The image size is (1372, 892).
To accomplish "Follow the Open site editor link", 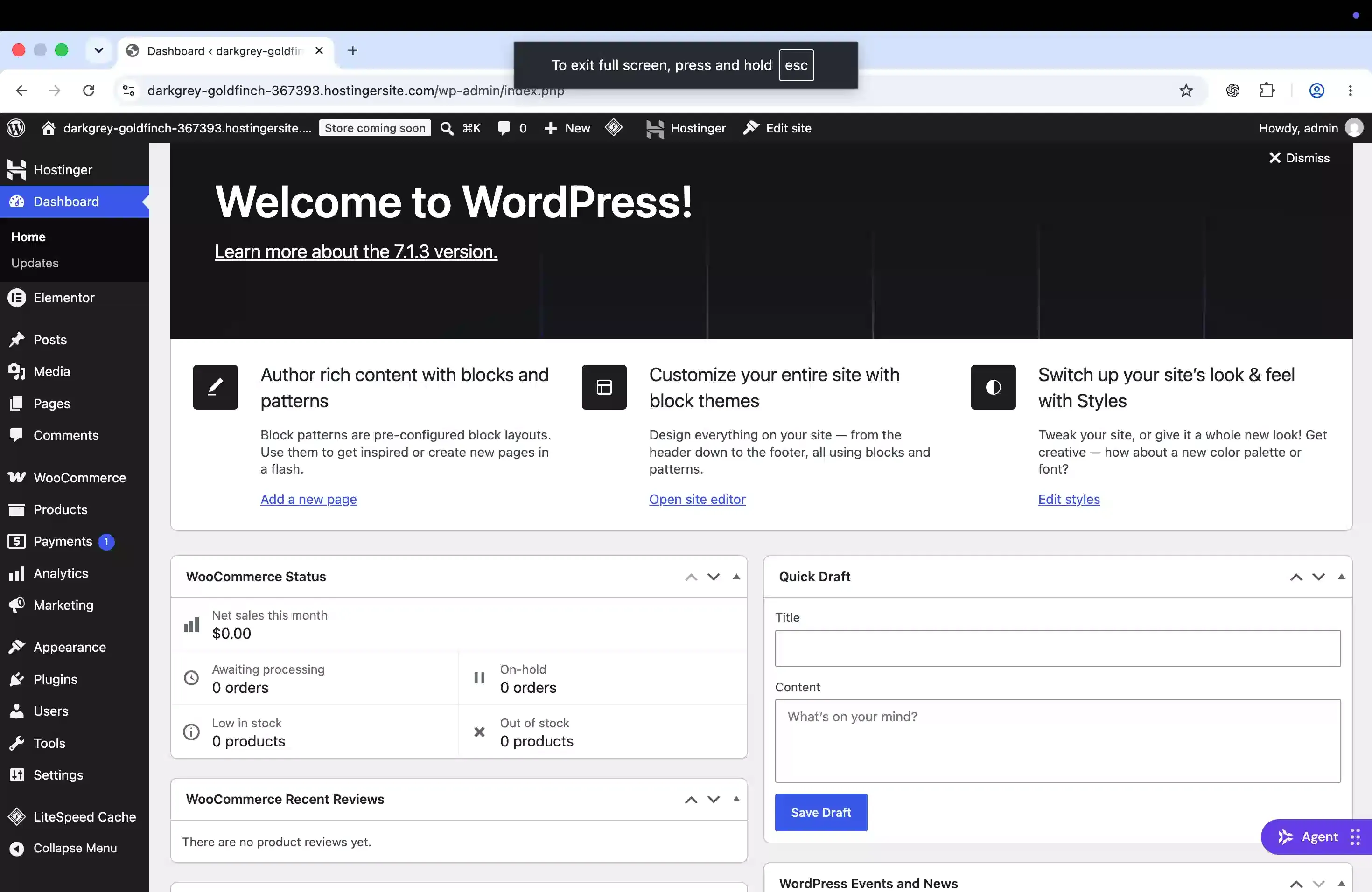I will tap(697, 499).
